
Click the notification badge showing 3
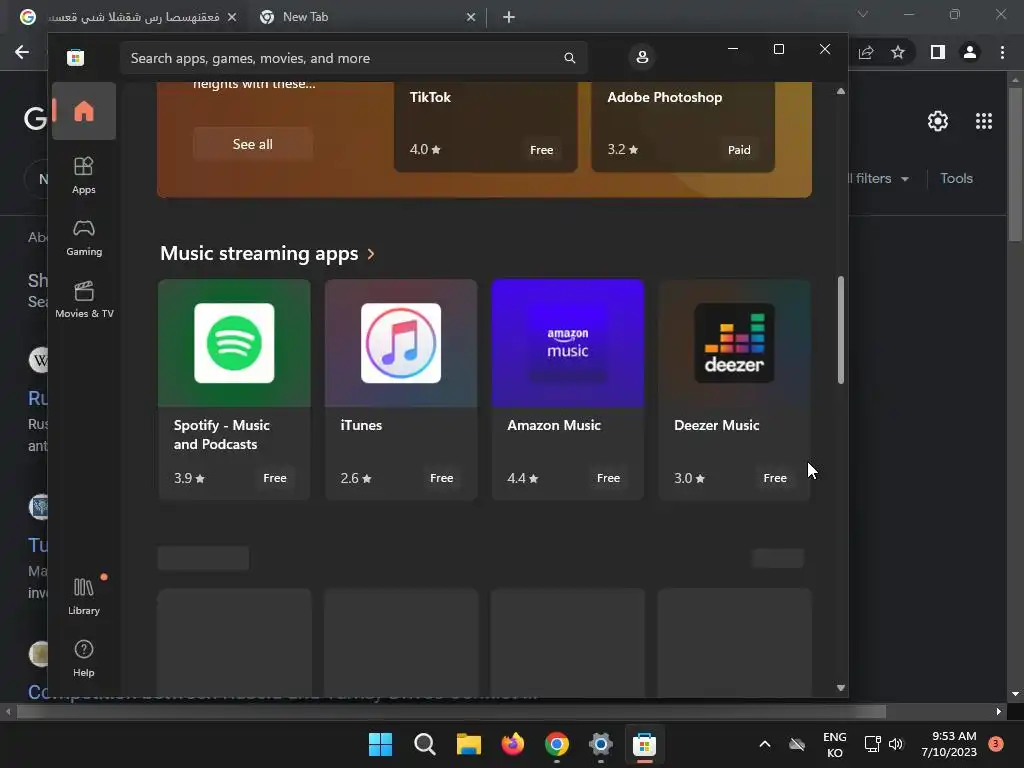click(x=996, y=744)
